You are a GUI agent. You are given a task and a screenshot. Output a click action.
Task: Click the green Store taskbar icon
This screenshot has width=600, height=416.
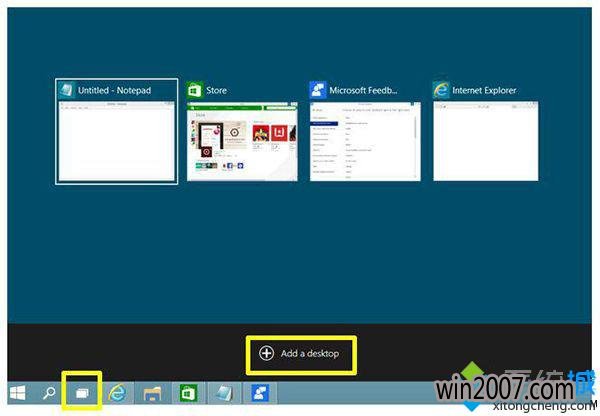[x=188, y=393]
